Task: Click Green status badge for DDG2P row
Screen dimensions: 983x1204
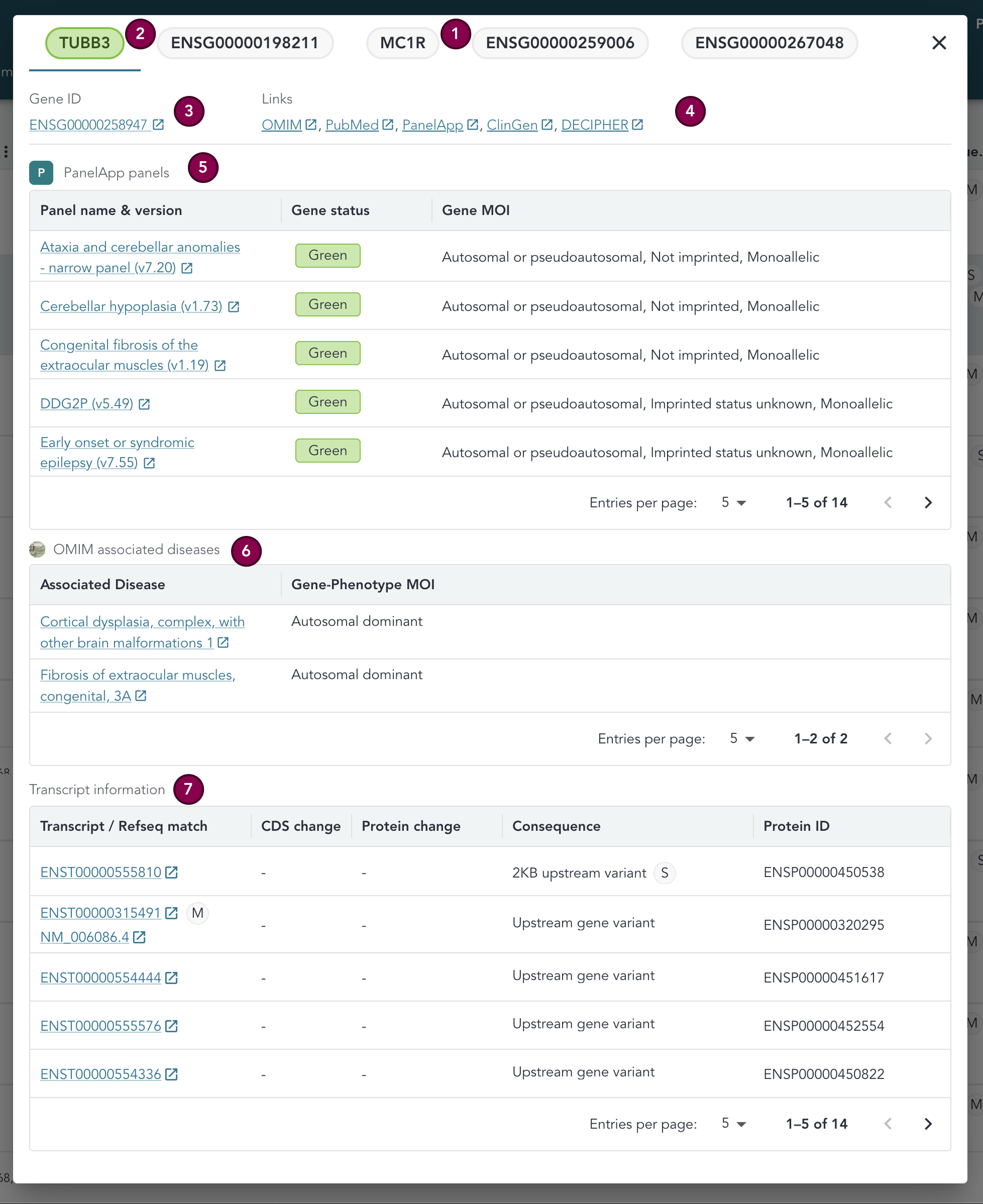Action: (327, 402)
